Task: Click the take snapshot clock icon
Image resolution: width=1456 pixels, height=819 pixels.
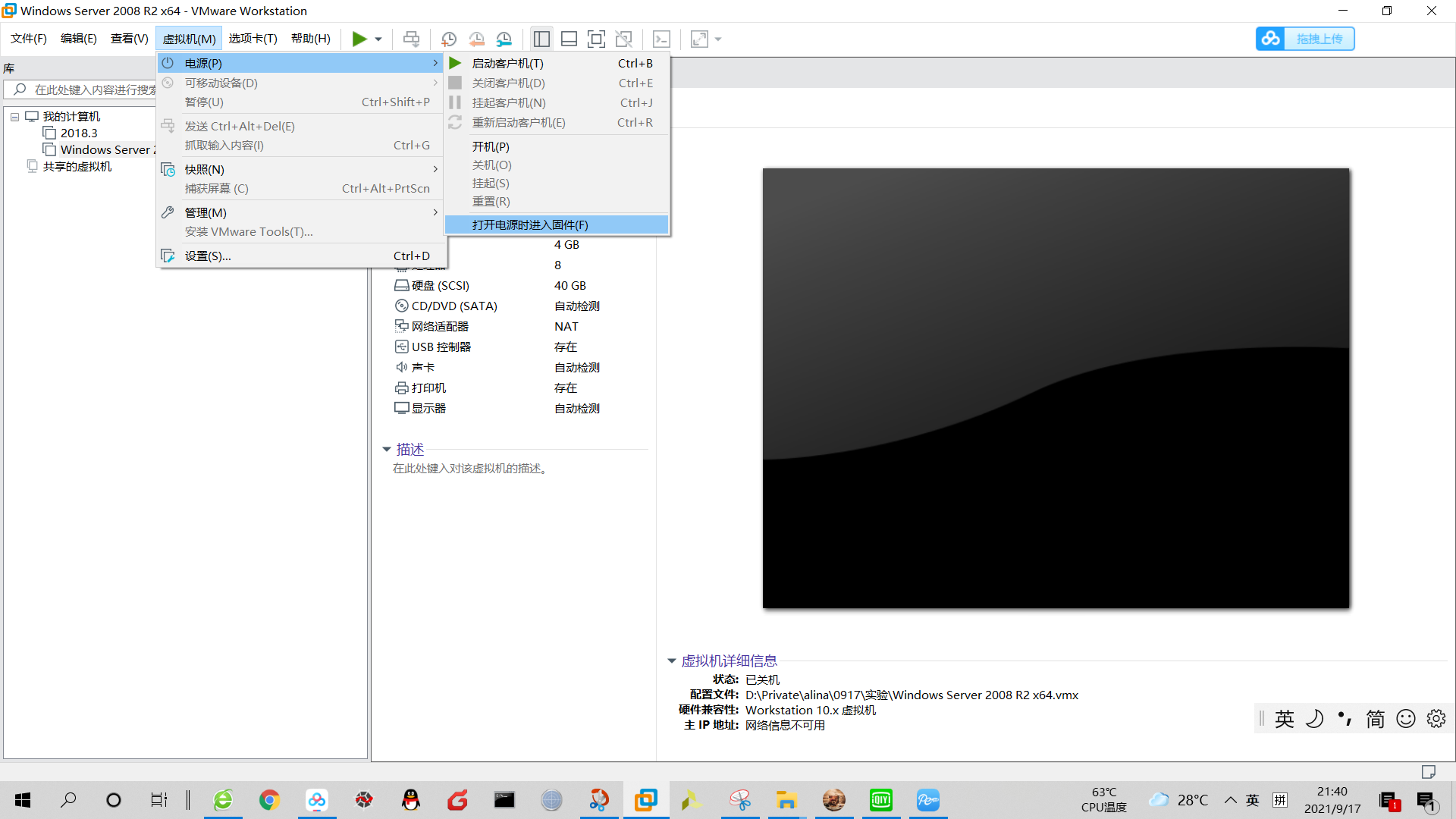Action: pyautogui.click(x=449, y=39)
